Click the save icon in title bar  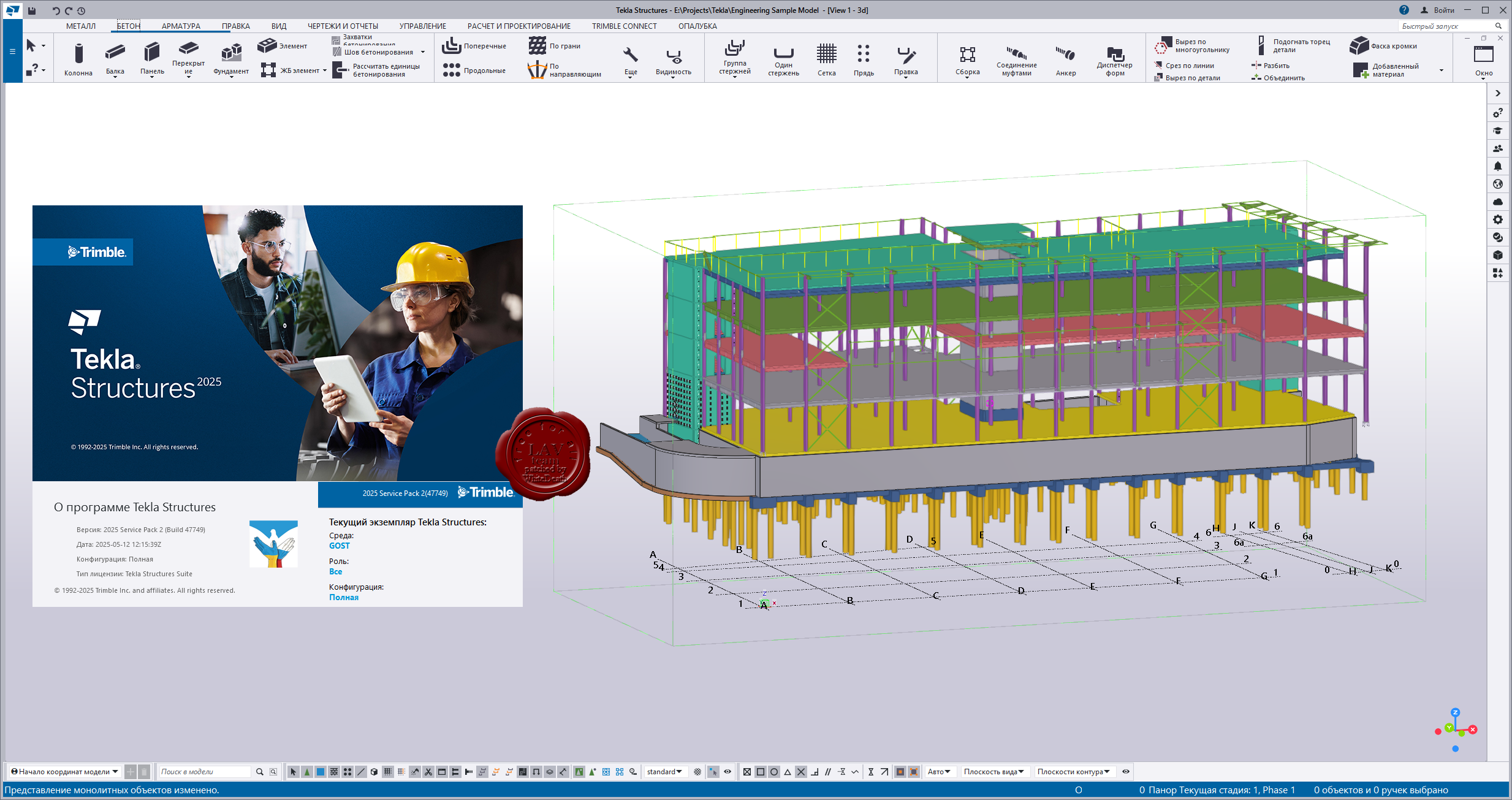point(32,10)
